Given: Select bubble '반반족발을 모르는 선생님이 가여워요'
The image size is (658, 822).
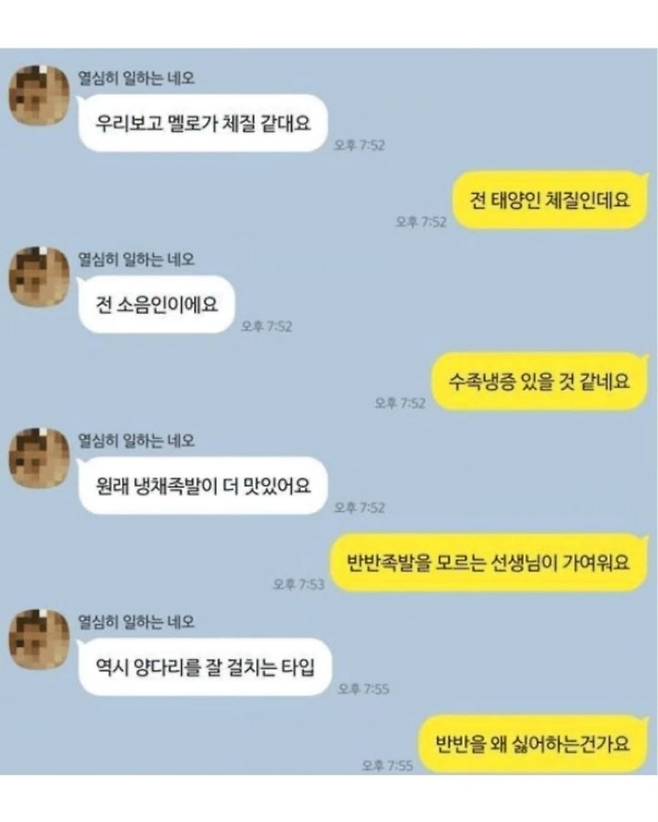Looking at the screenshot, I should click(x=489, y=563).
